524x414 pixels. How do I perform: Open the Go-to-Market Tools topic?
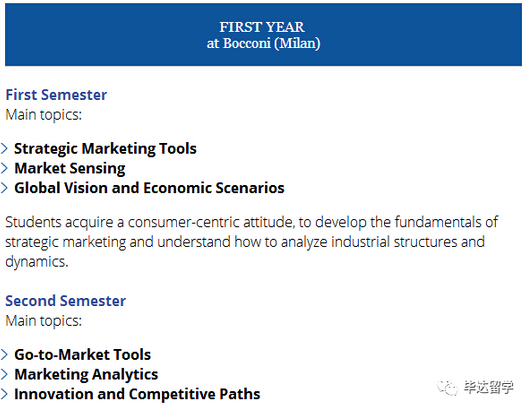click(x=83, y=355)
